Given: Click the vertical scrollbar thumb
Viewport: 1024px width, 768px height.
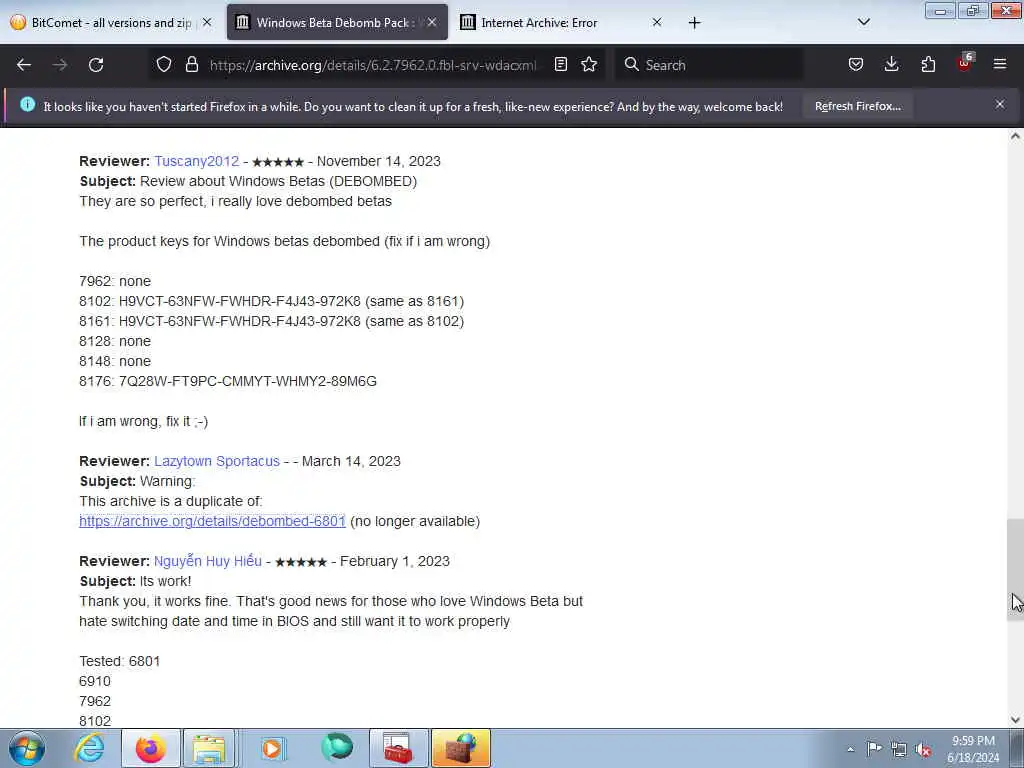Looking at the screenshot, I should 1015,569.
